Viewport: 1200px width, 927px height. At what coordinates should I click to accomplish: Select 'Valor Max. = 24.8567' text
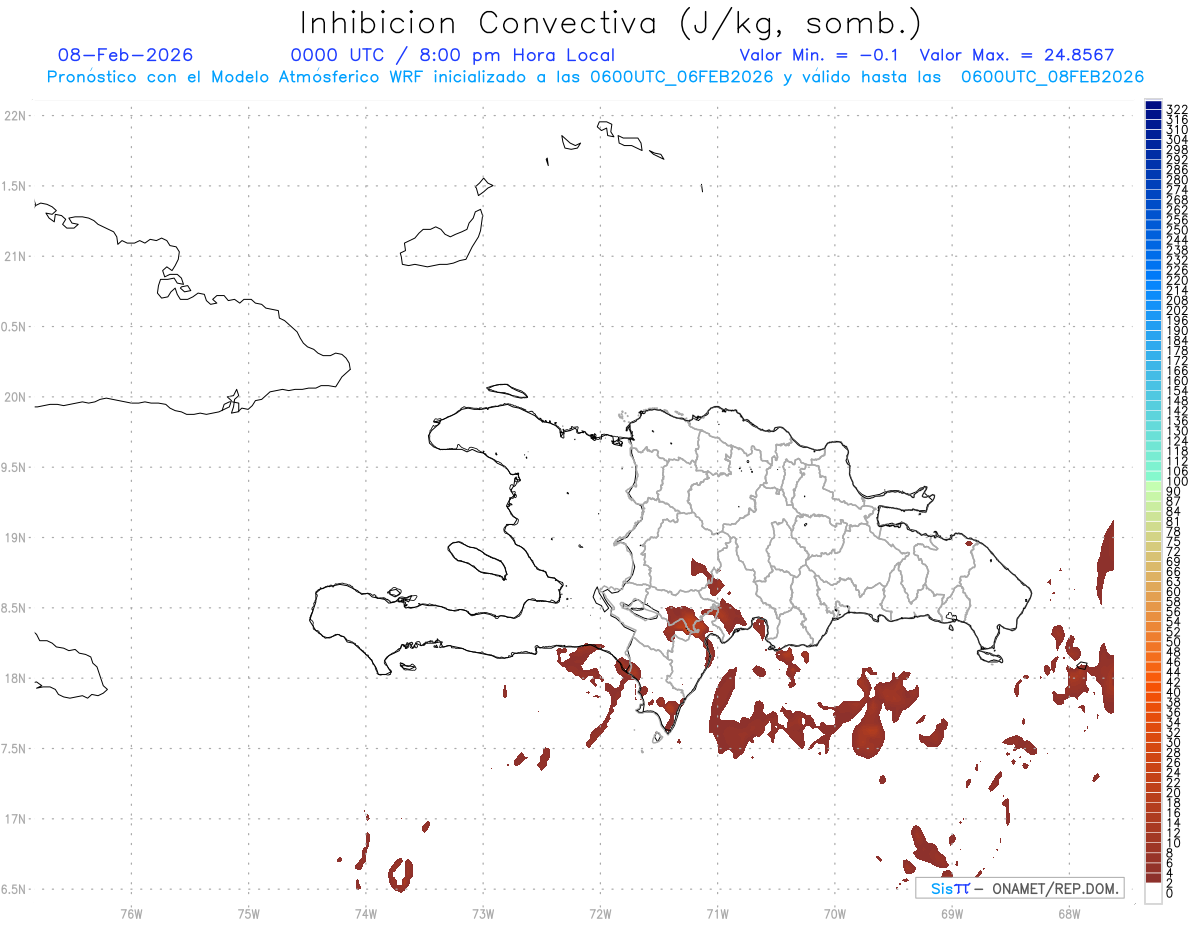pyautogui.click(x=1017, y=55)
